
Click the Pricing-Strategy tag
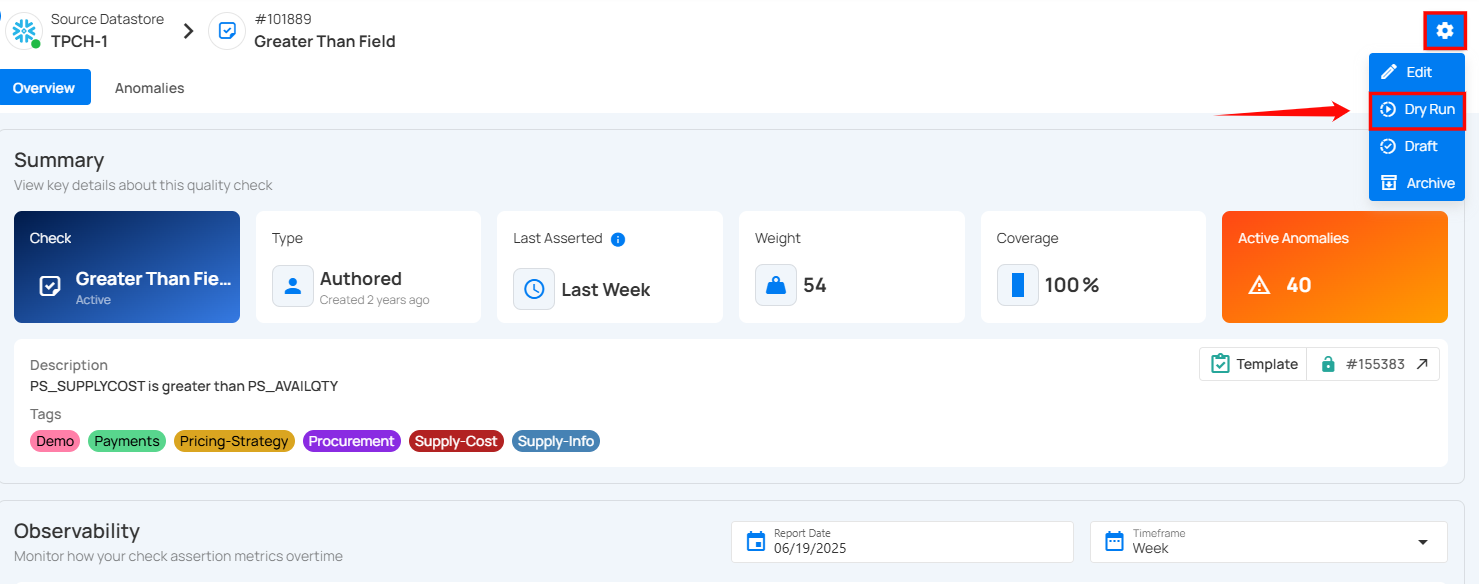[234, 441]
